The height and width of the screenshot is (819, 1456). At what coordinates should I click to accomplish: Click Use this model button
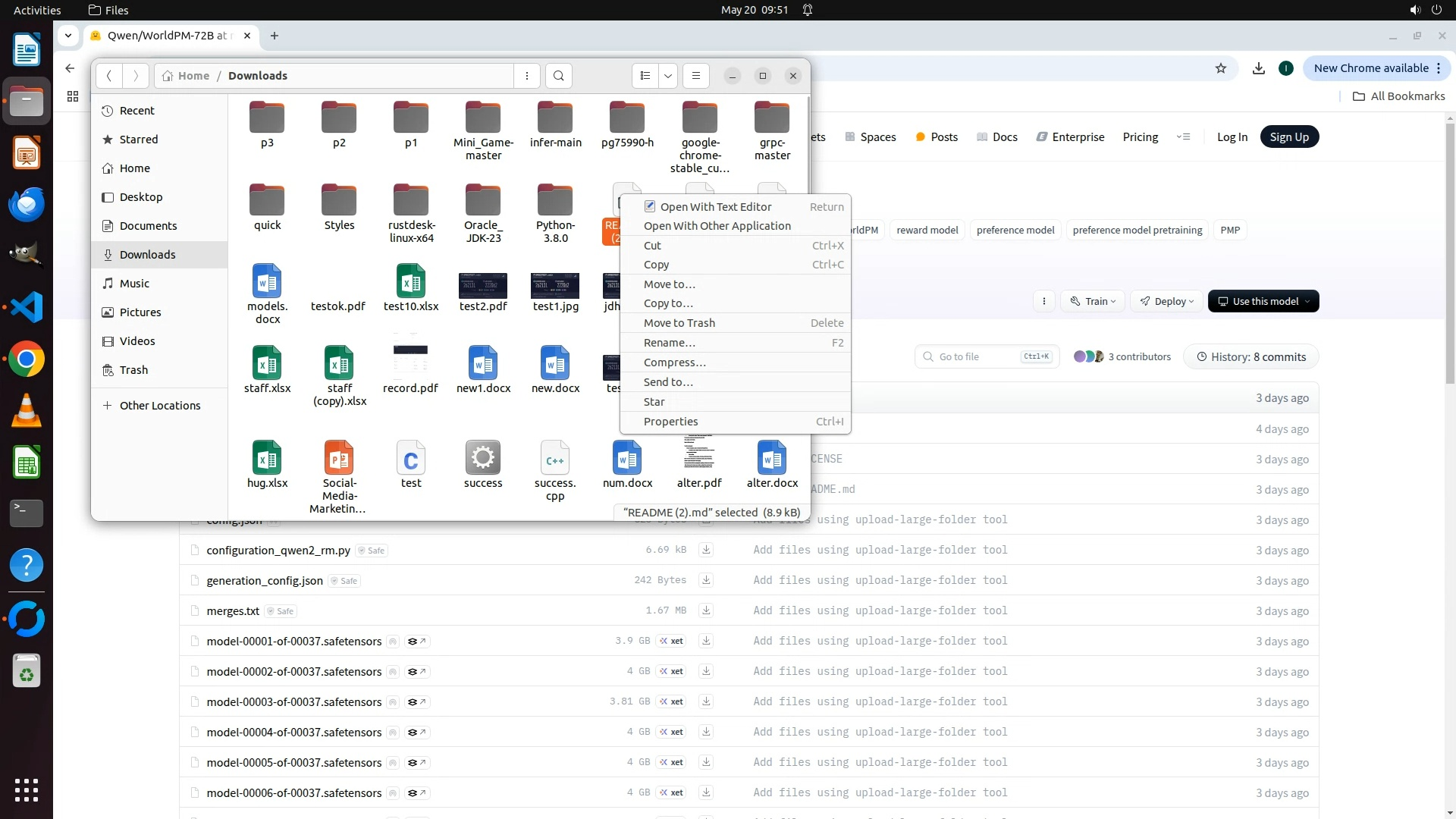tap(1263, 301)
